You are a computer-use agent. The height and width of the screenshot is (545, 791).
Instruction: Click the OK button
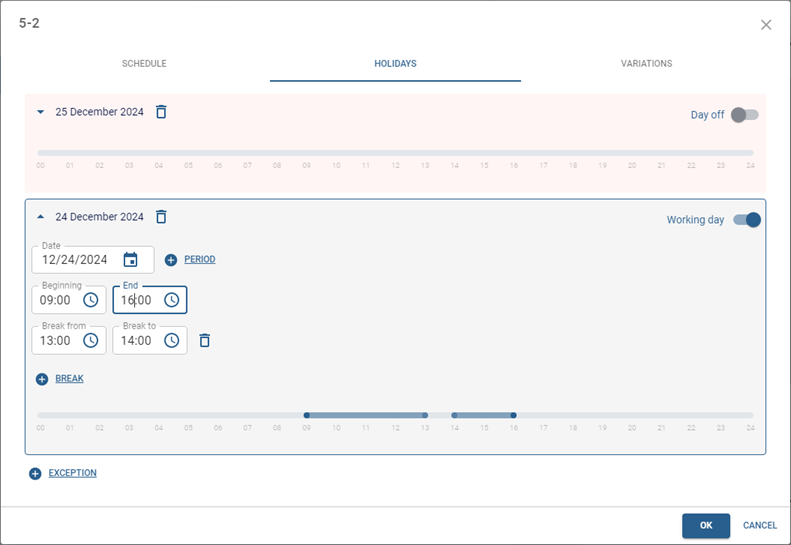[705, 525]
